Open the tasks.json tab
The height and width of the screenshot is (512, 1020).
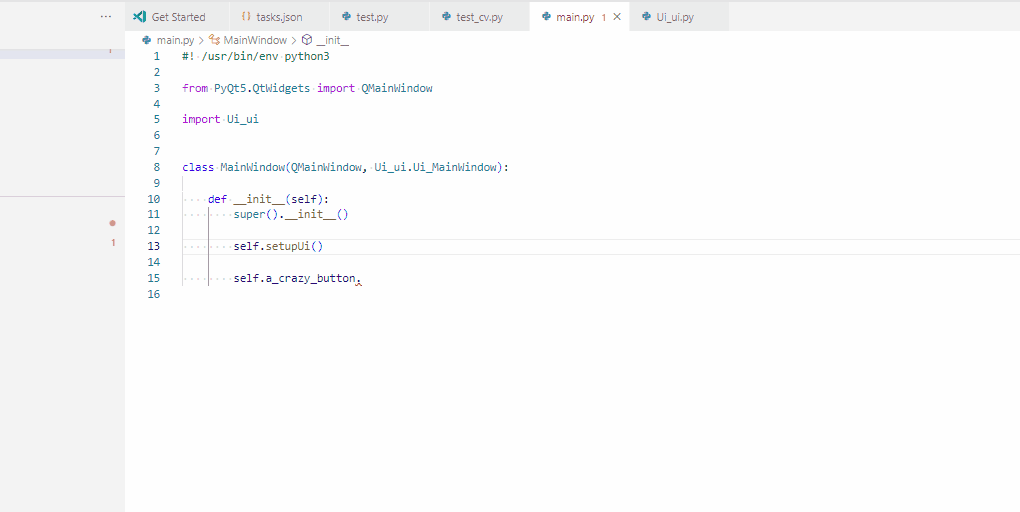click(x=279, y=17)
